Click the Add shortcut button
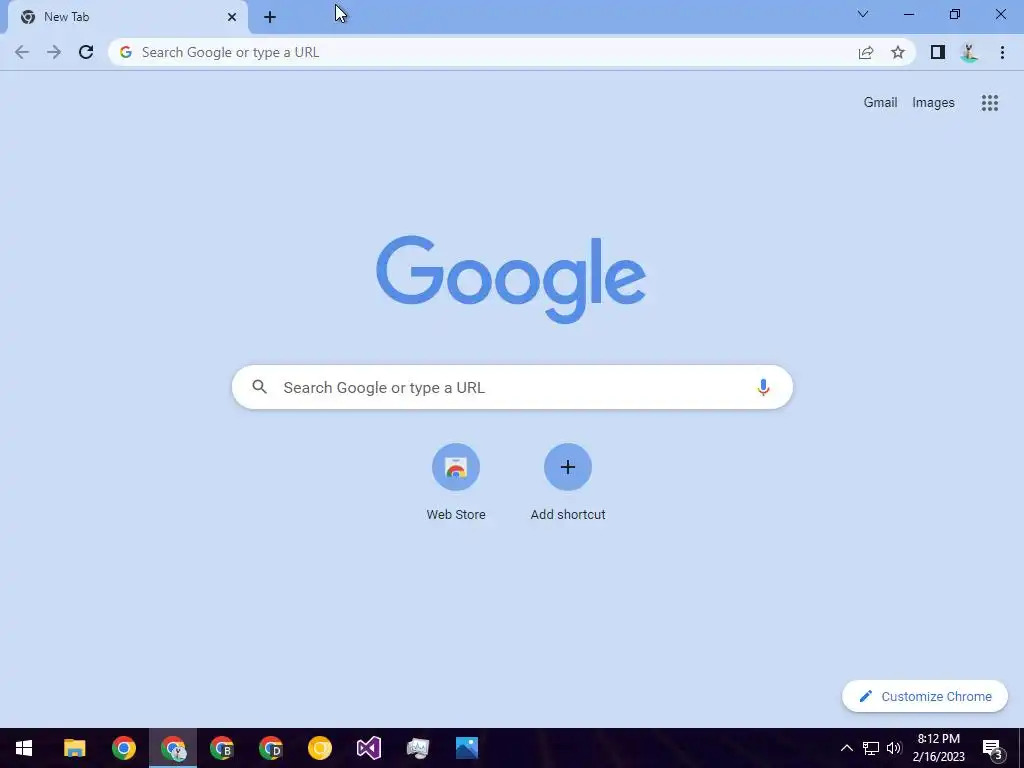 (568, 482)
